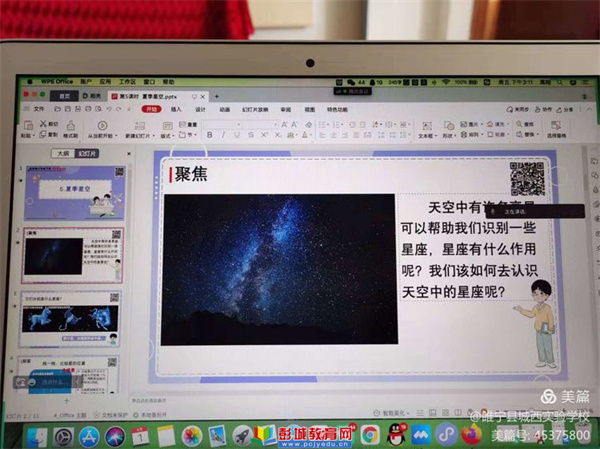
Task: Switch to the Start ribbon tab
Action: click(x=152, y=109)
